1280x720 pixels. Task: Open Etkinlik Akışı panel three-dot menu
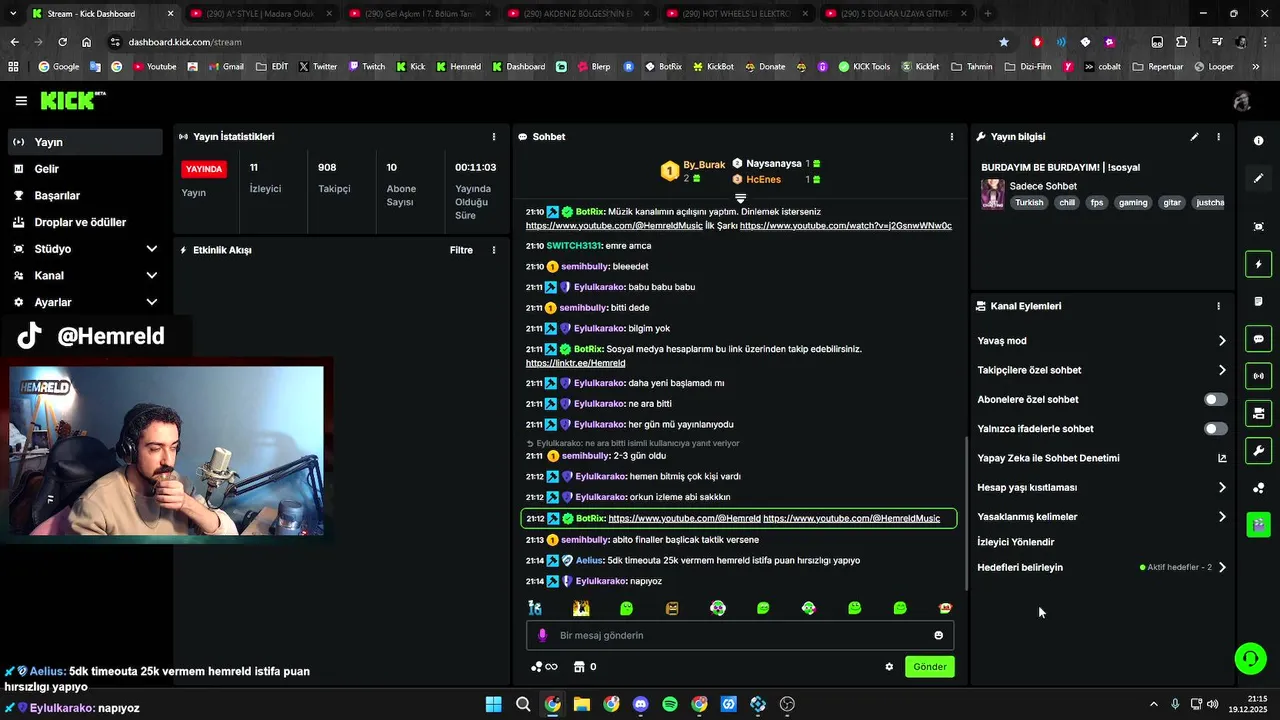pyautogui.click(x=493, y=250)
